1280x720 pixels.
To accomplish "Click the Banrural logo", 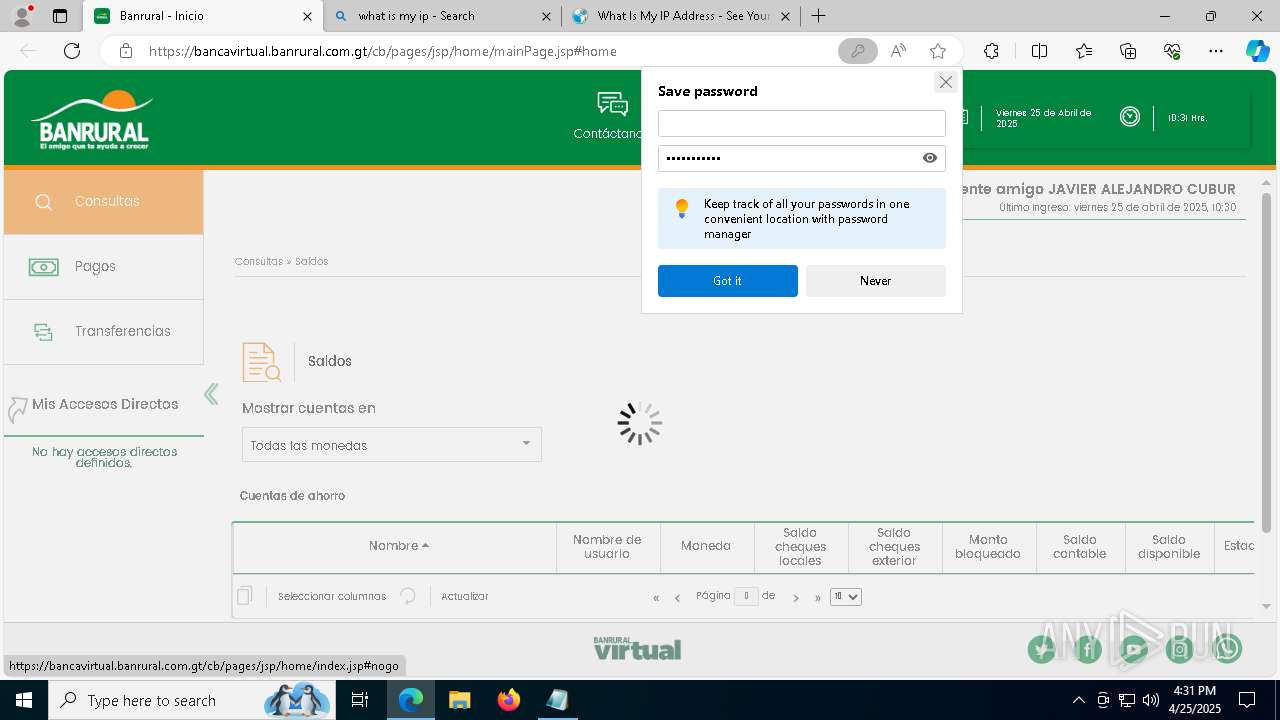I will 92,120.
